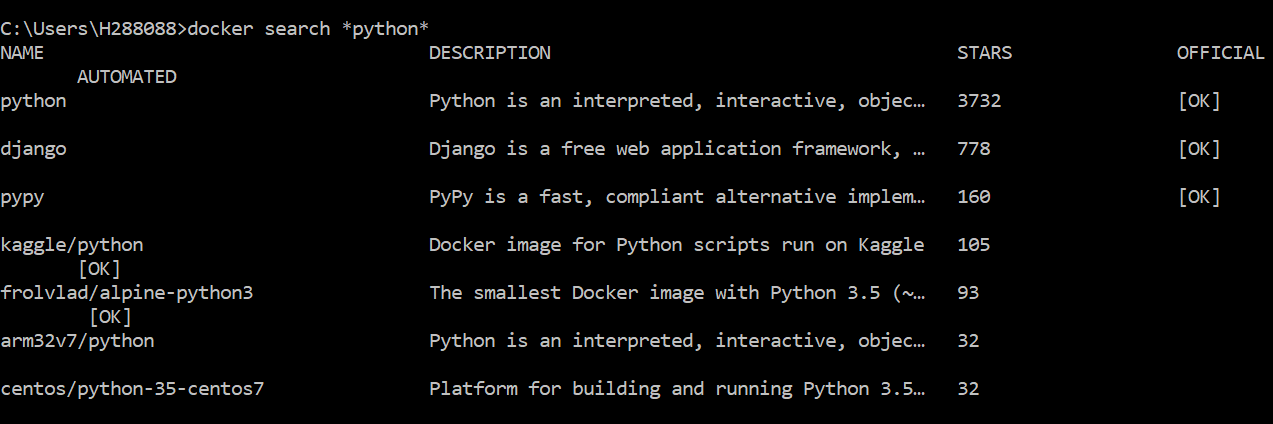Click the Kaggle Python scripts description text
This screenshot has height=424, width=1273.
(x=676, y=245)
